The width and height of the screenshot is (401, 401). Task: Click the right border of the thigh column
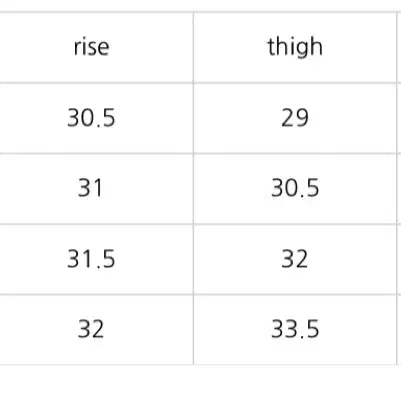pos(397,188)
